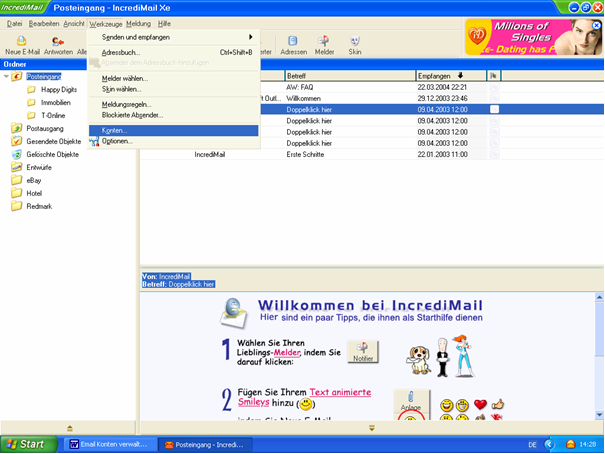Click the flag column header icon
The image size is (605, 454).
coord(493,76)
